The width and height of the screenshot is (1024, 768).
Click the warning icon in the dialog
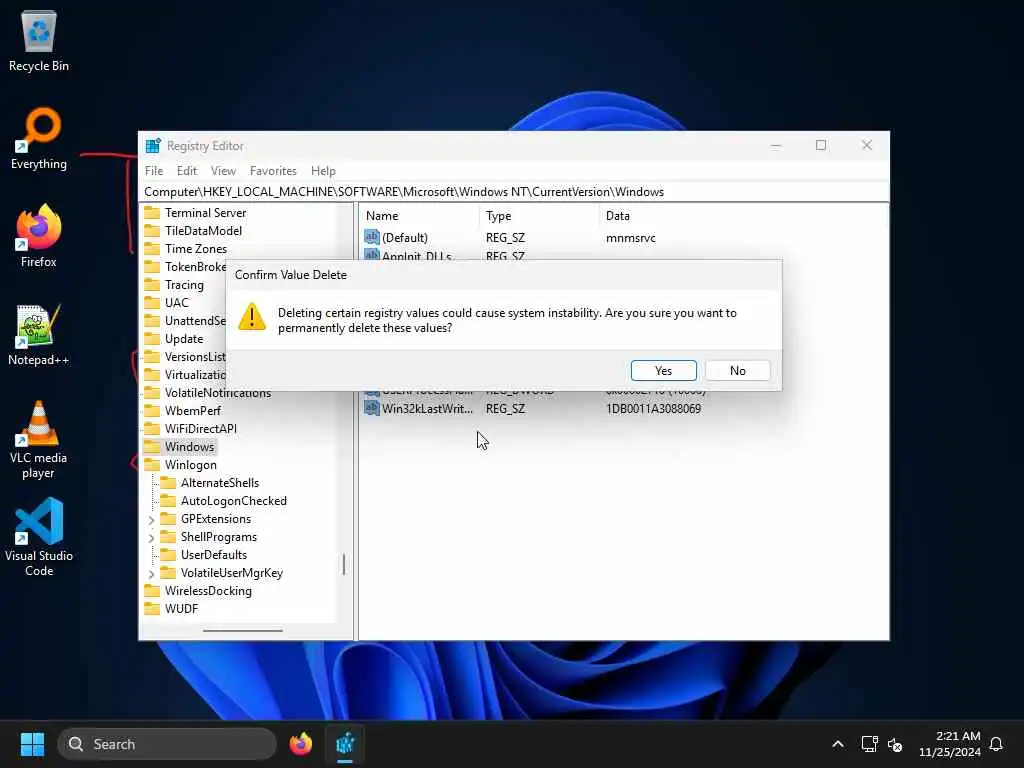252,317
